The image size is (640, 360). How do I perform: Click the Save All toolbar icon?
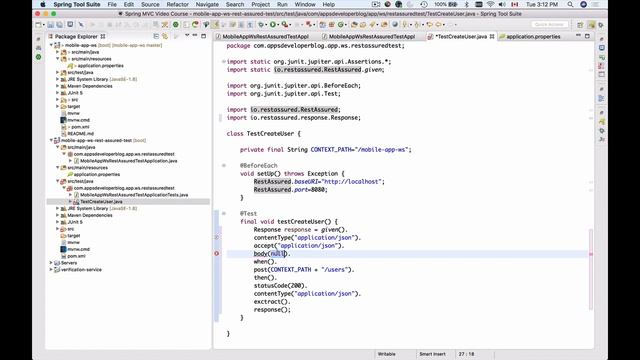point(60,25)
